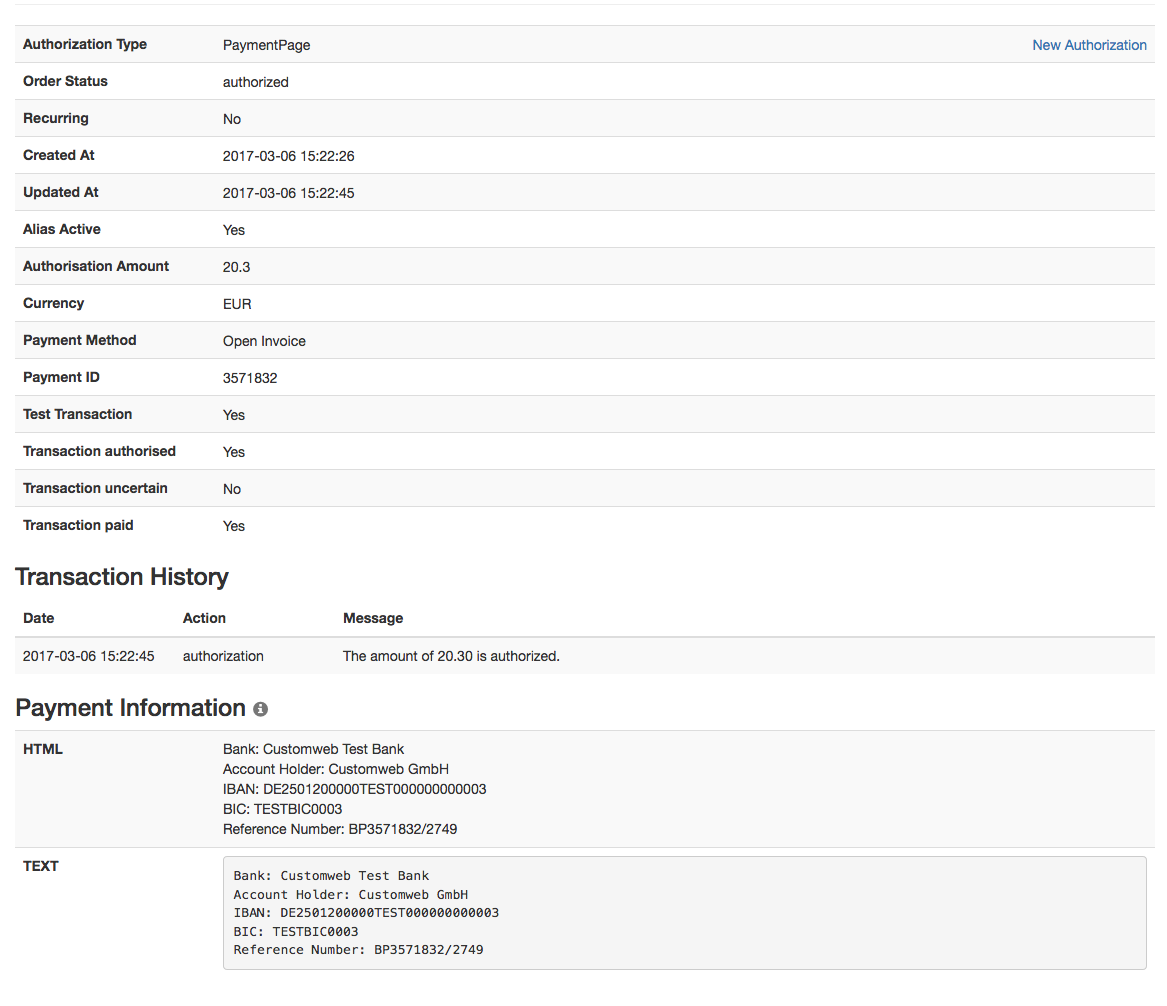This screenshot has height=1006, width=1167.
Task: Select the Action column header
Action: click(x=204, y=618)
